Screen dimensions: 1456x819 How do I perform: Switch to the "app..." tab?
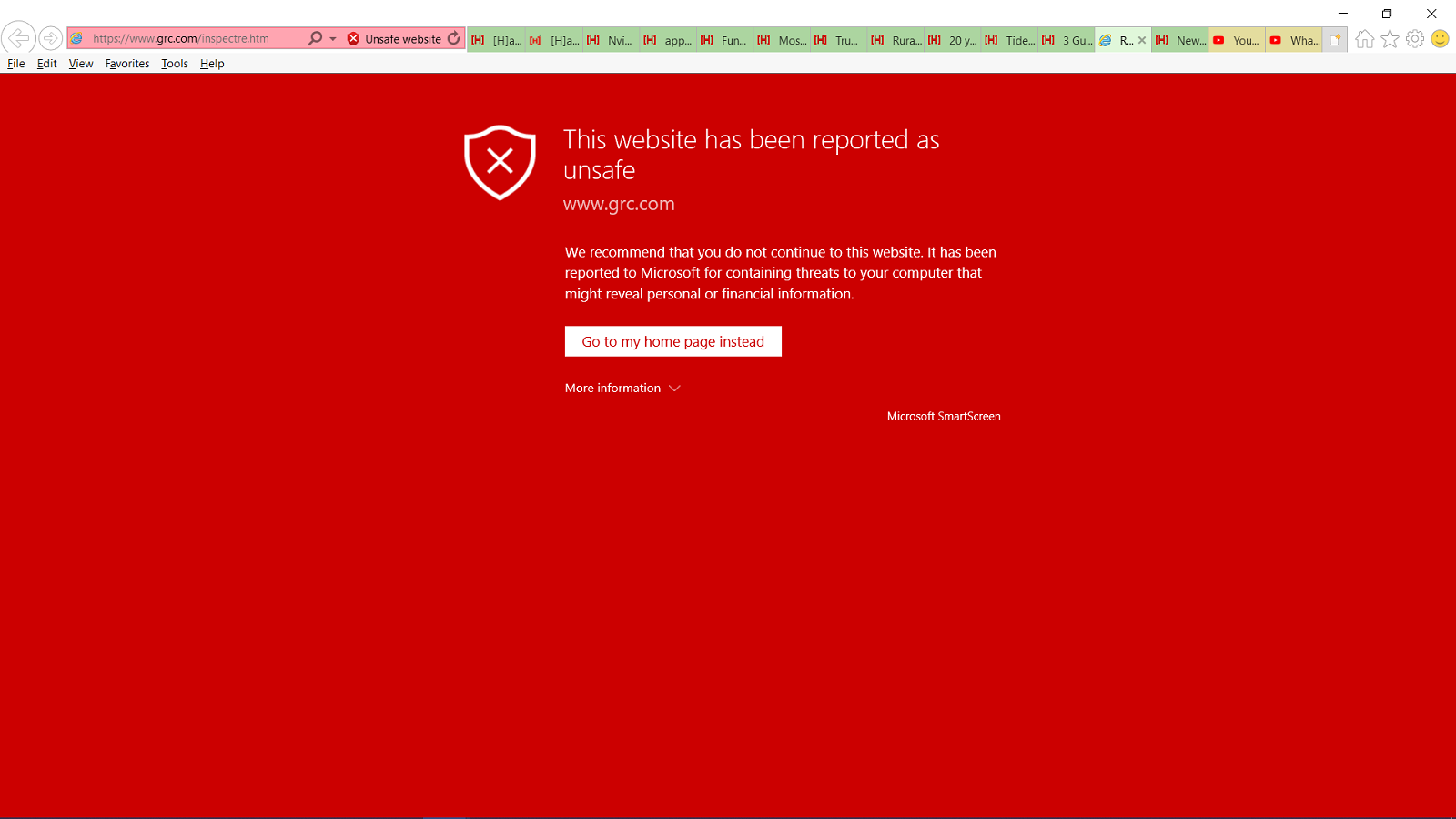click(668, 40)
